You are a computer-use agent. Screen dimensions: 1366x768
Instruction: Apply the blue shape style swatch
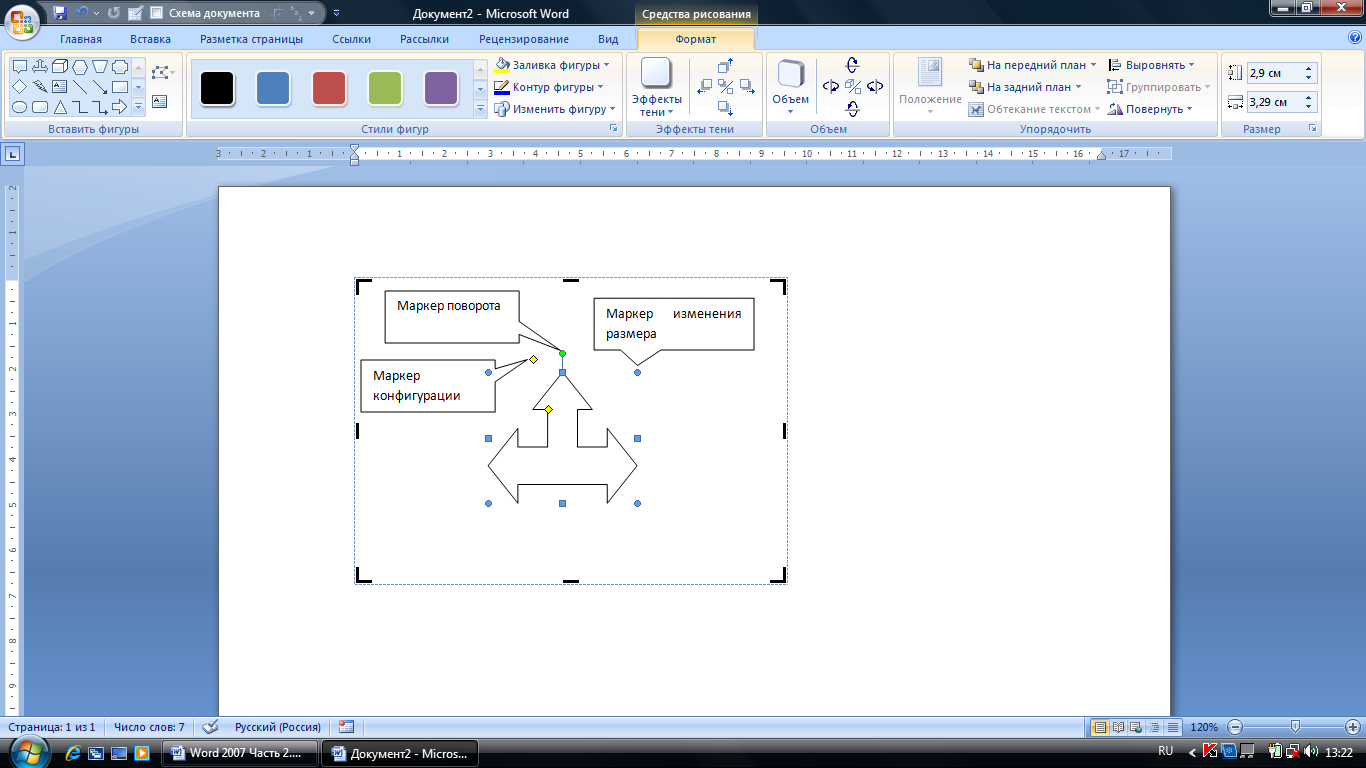(x=273, y=88)
